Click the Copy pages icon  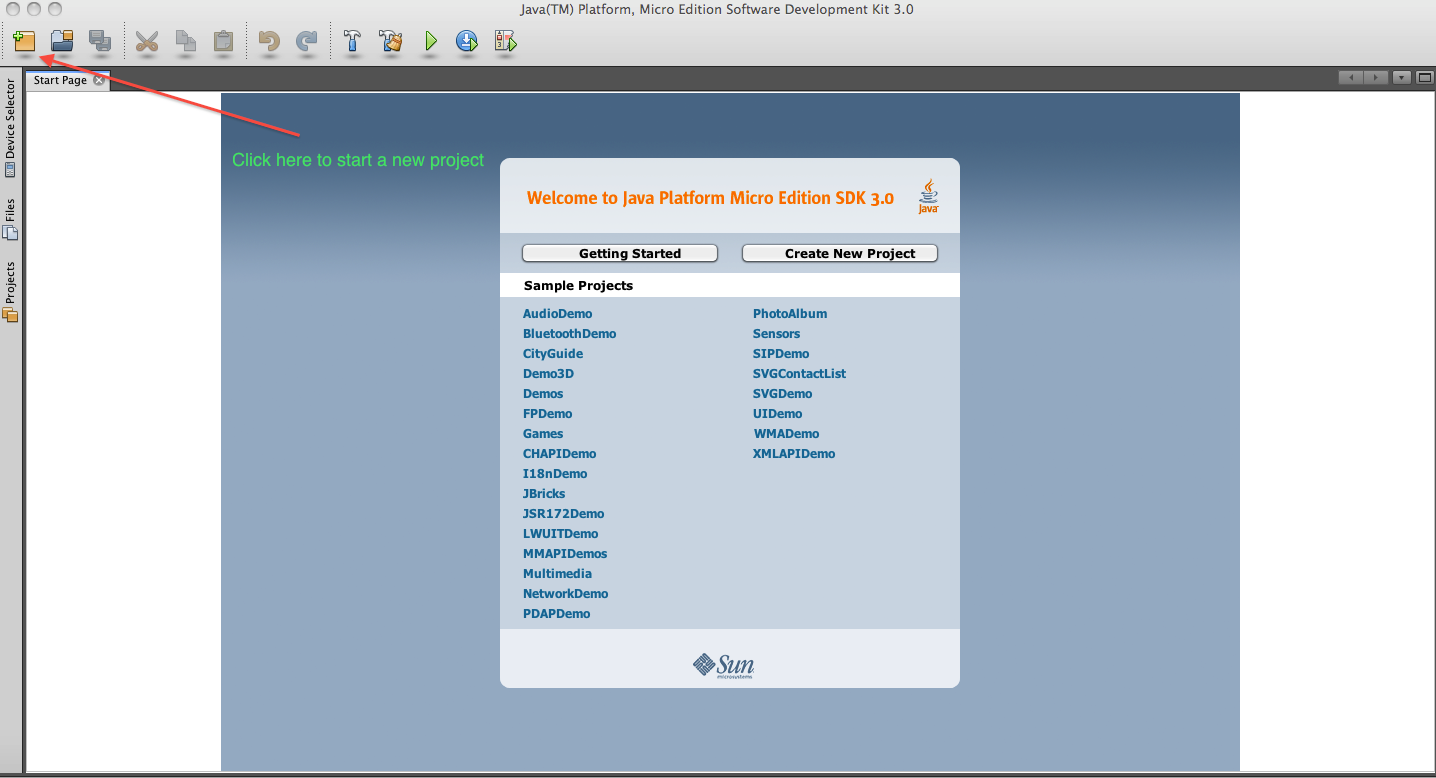pyautogui.click(x=185, y=41)
